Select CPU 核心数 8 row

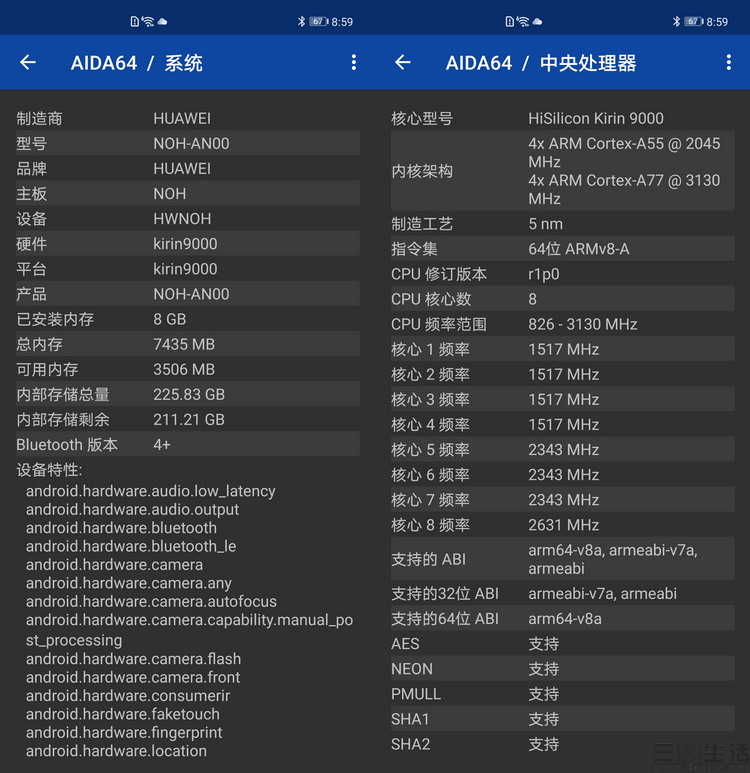[562, 299]
